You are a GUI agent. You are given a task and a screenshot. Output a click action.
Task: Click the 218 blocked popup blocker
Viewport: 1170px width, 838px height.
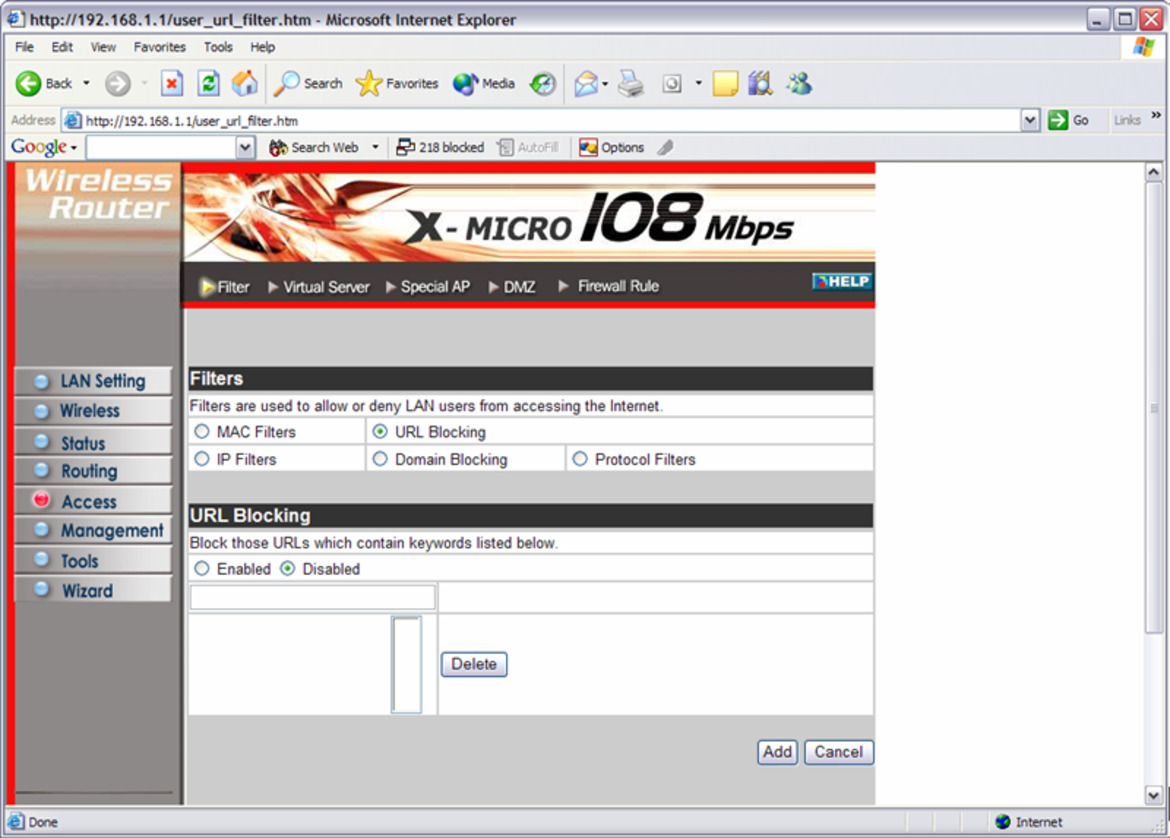[x=440, y=148]
